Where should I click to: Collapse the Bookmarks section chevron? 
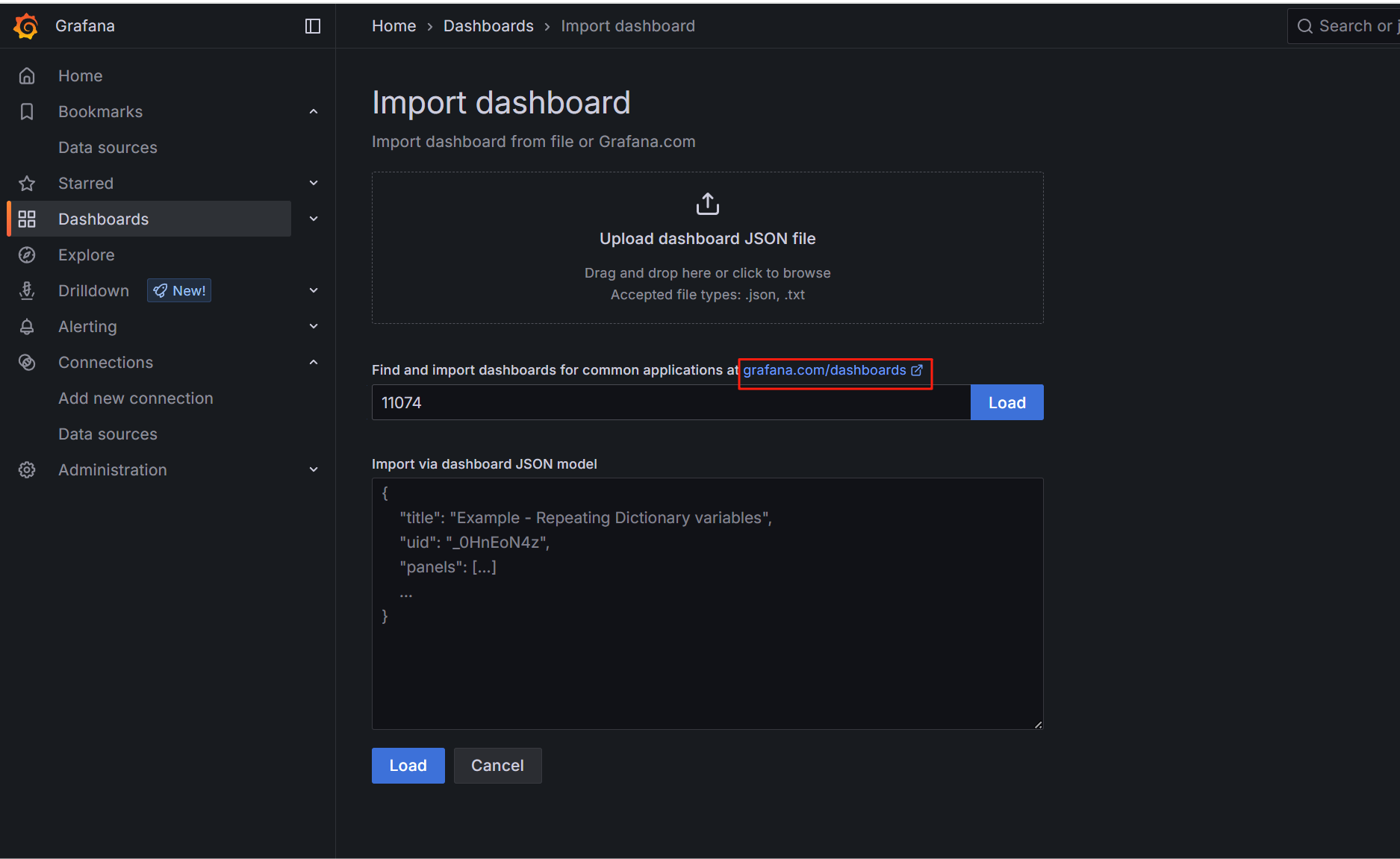(x=314, y=111)
